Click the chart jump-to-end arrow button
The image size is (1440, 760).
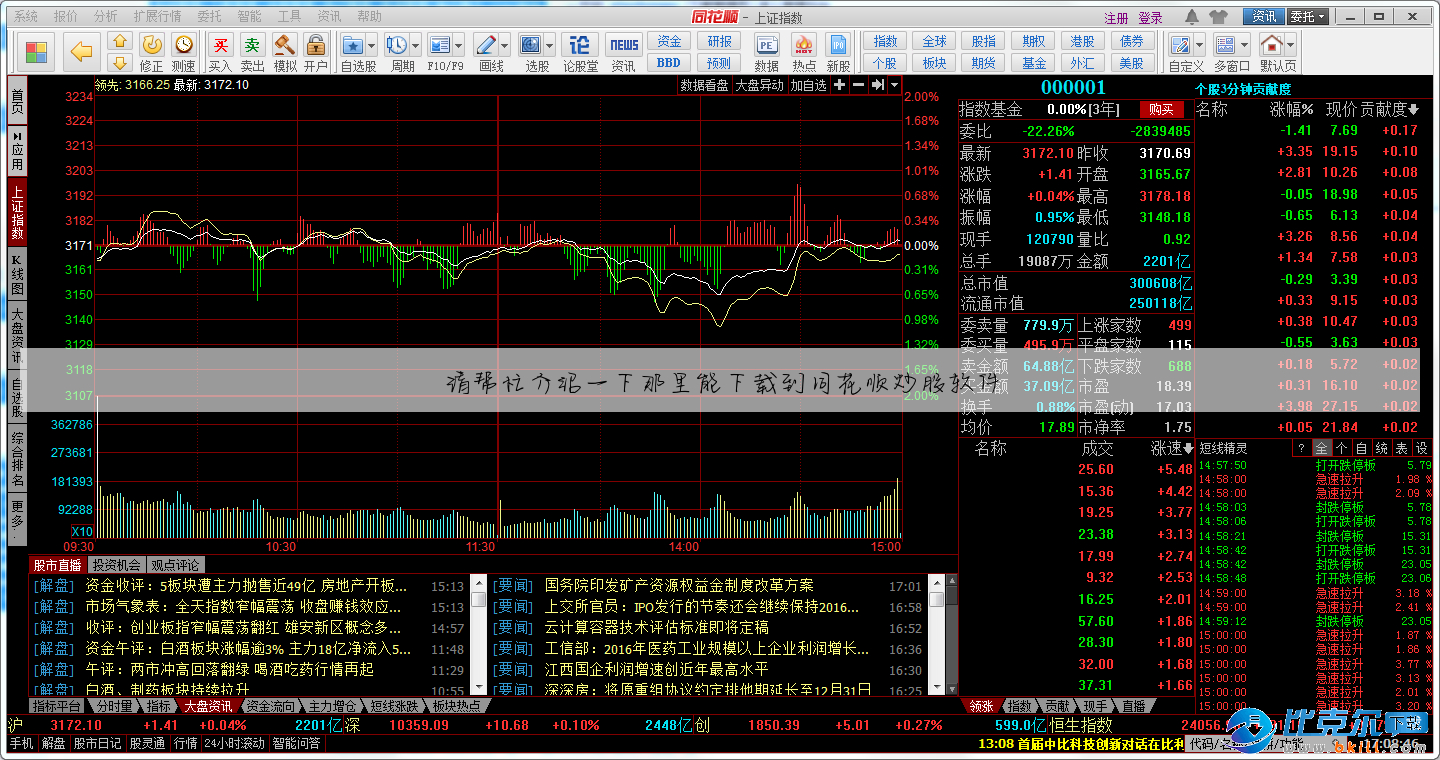click(877, 85)
